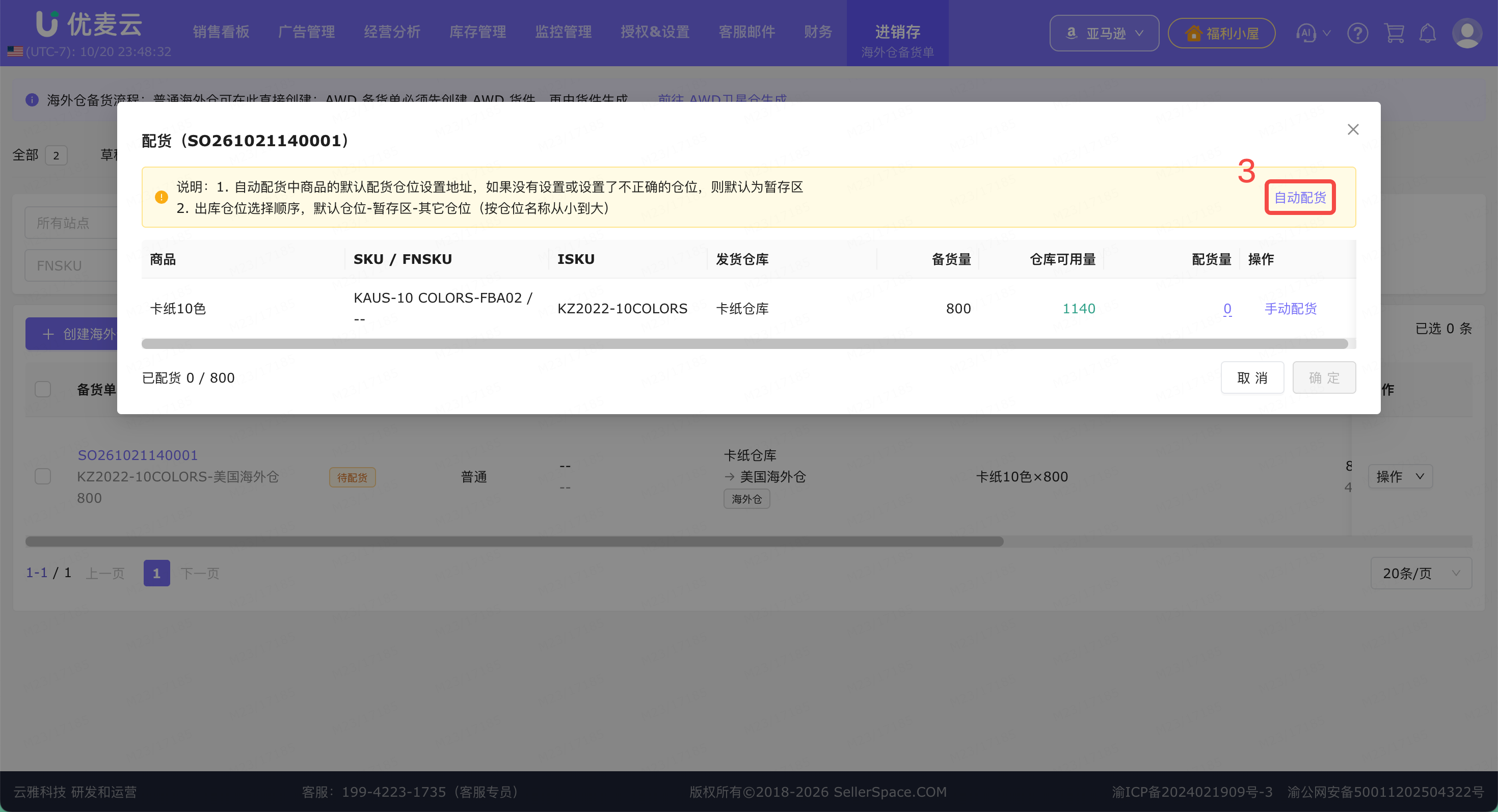Open the AI assistant icon

[1306, 33]
